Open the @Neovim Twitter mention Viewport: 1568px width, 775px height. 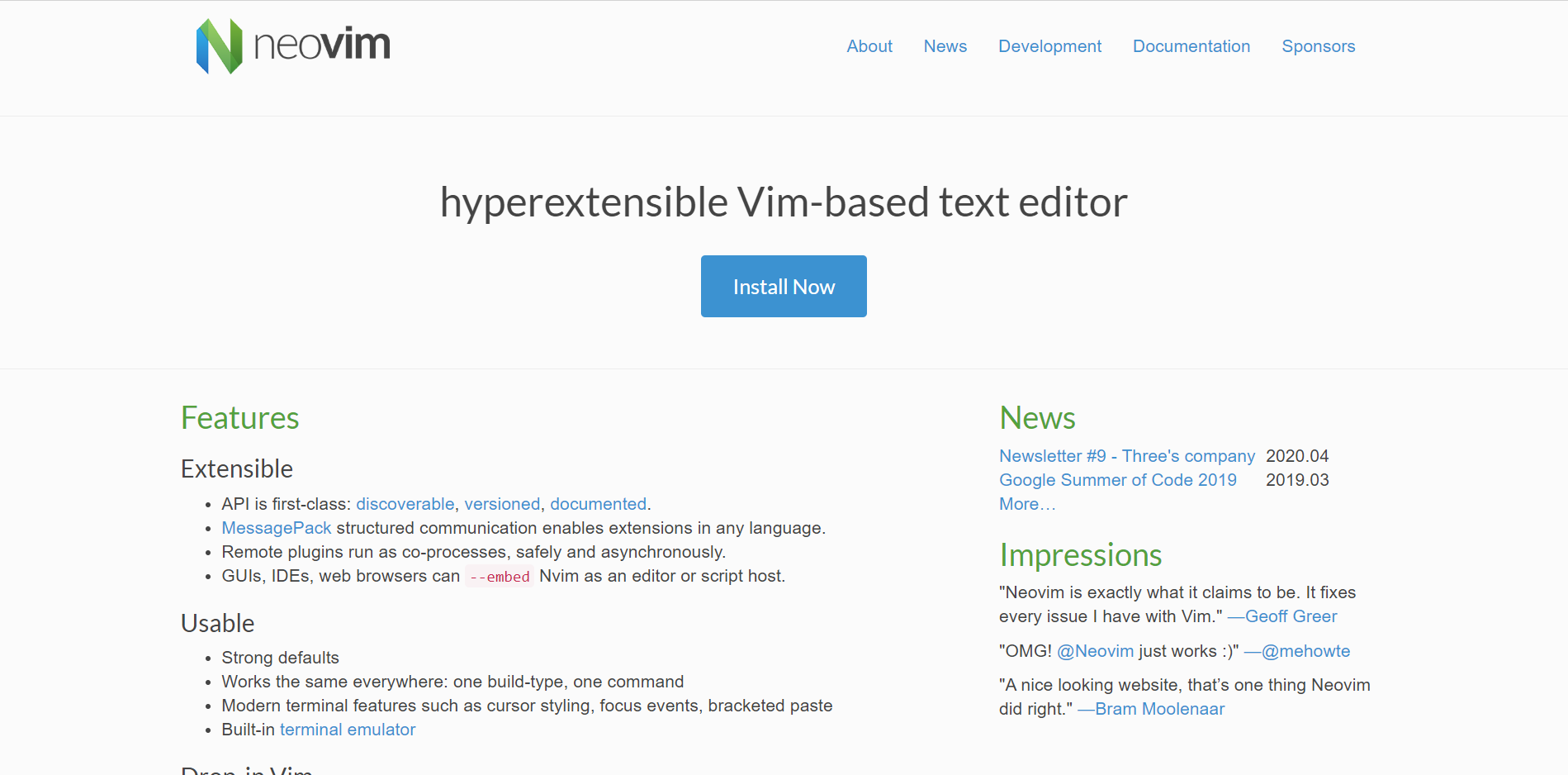[1095, 651]
